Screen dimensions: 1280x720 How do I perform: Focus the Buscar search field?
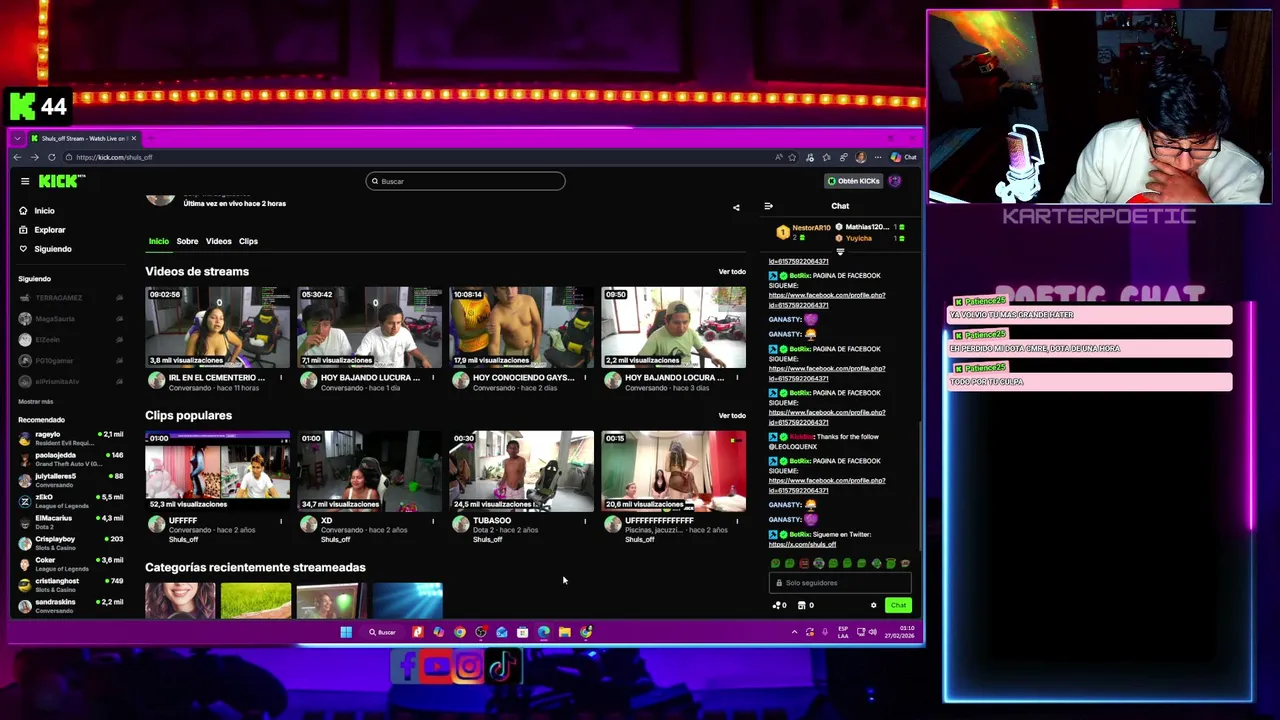tap(465, 181)
